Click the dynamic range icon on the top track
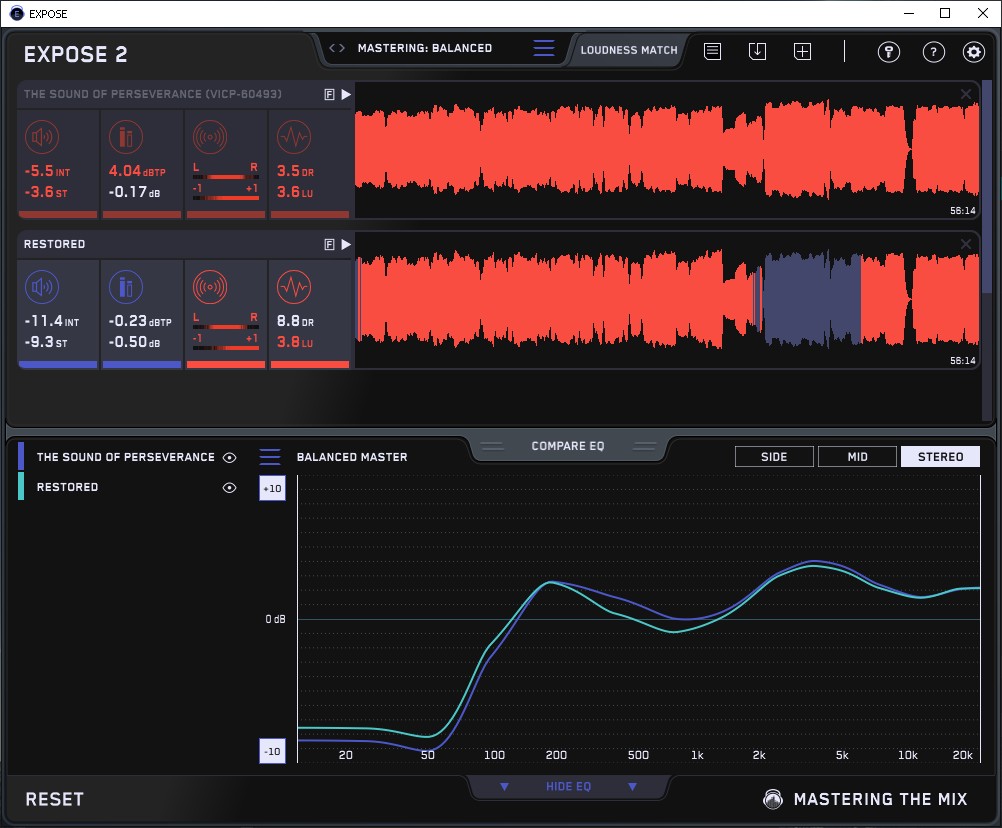This screenshot has width=1002, height=828. pos(293,138)
